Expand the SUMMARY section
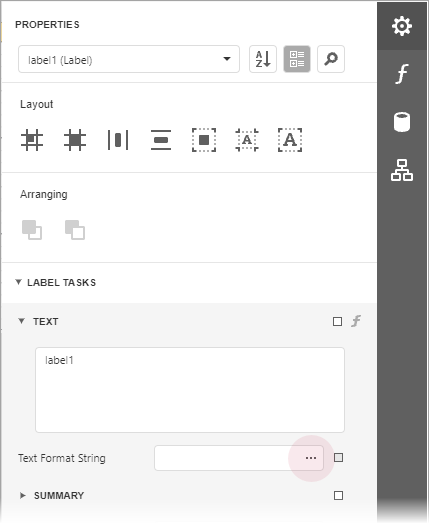429x524 pixels. click(x=22, y=495)
